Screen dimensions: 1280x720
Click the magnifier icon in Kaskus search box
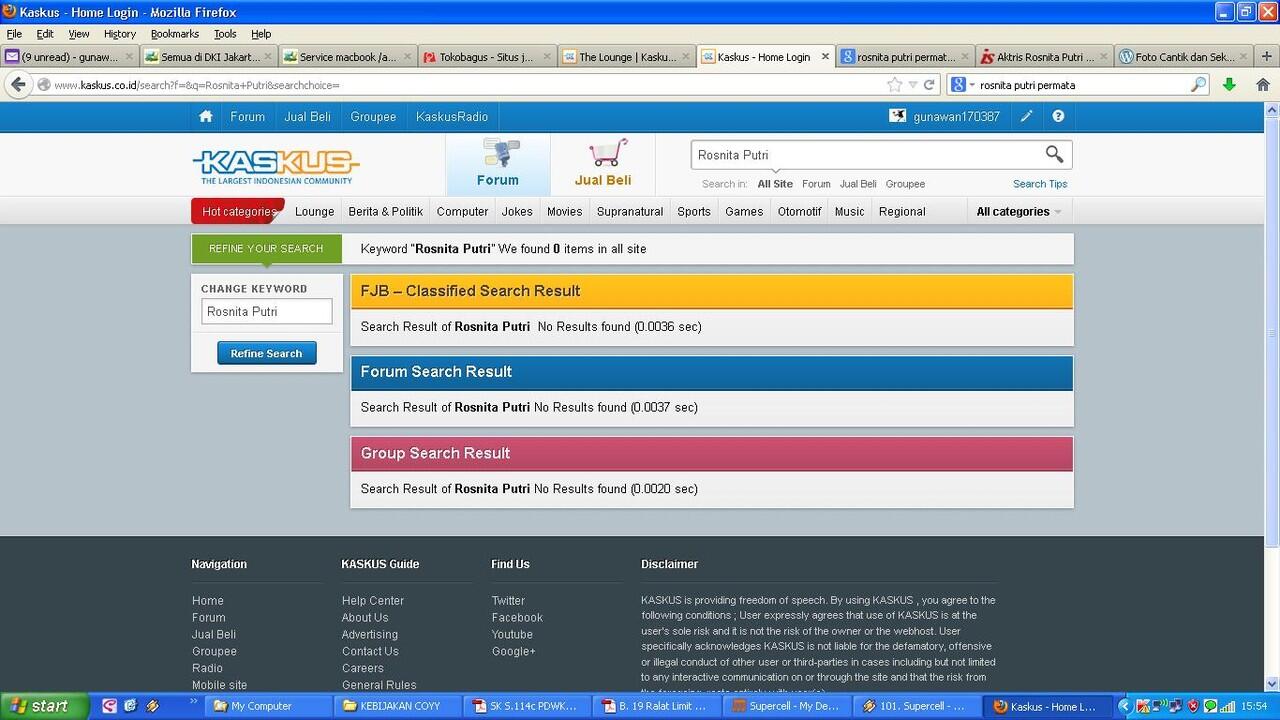pos(1054,154)
